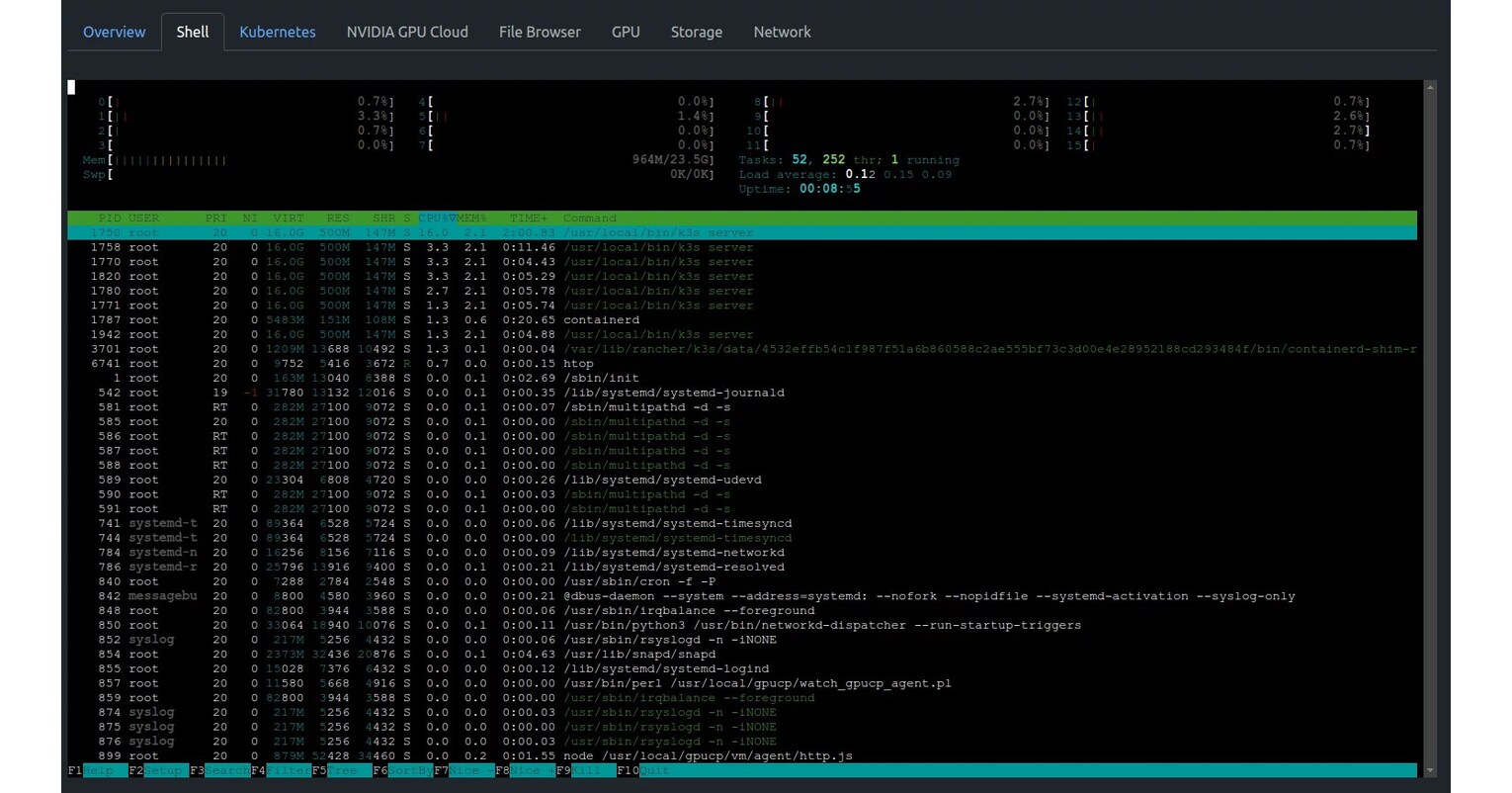Open sort options via F6SortBy
1512x793 pixels.
[403, 770]
